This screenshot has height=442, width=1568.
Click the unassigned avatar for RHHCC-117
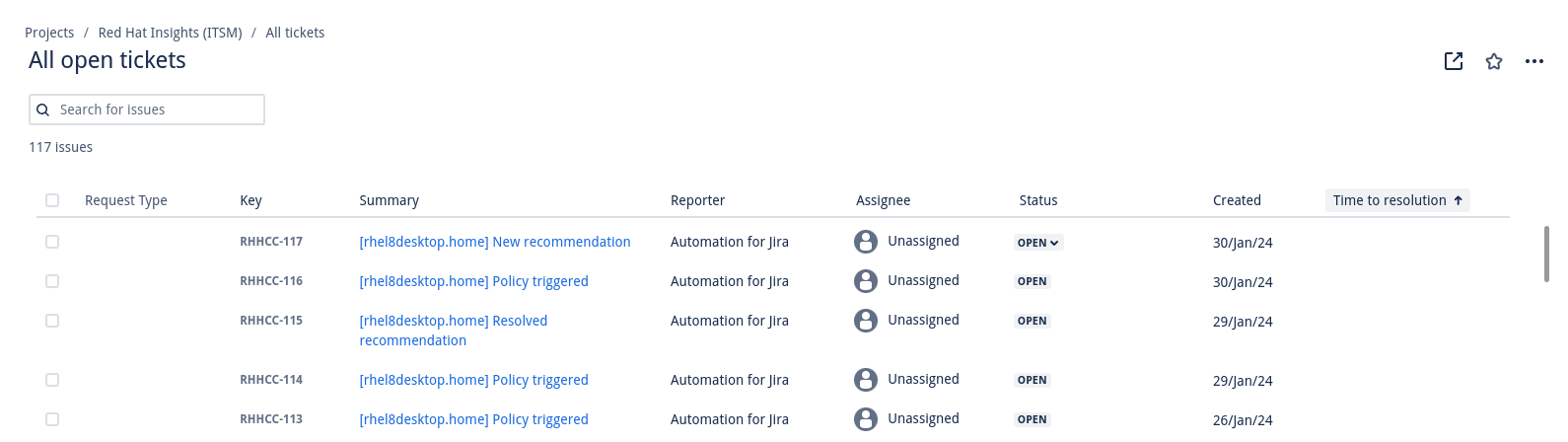[x=866, y=242]
